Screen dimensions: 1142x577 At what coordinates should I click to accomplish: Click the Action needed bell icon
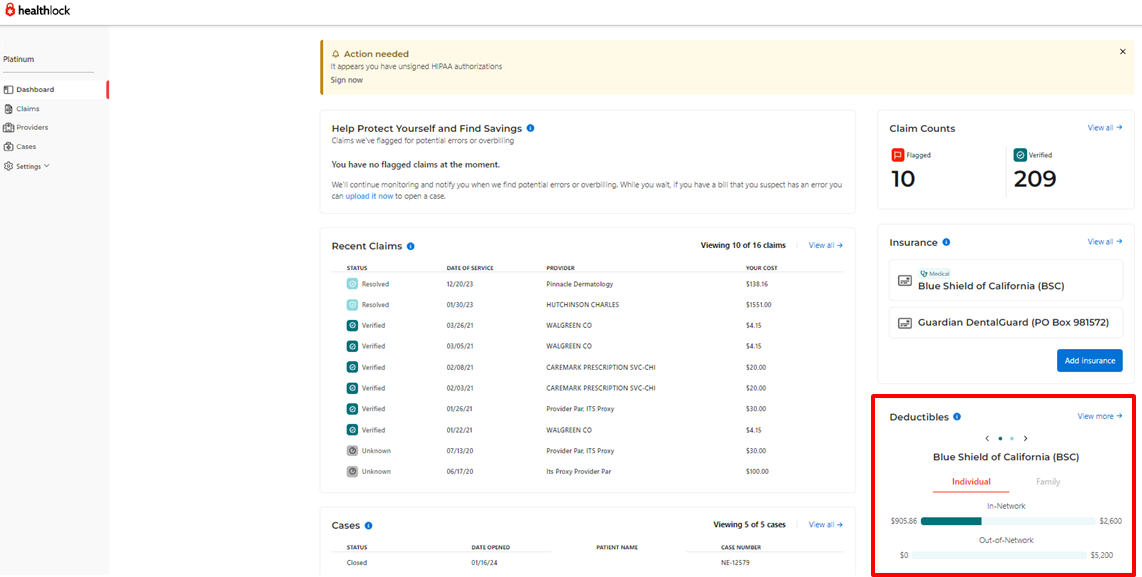[x=336, y=54]
